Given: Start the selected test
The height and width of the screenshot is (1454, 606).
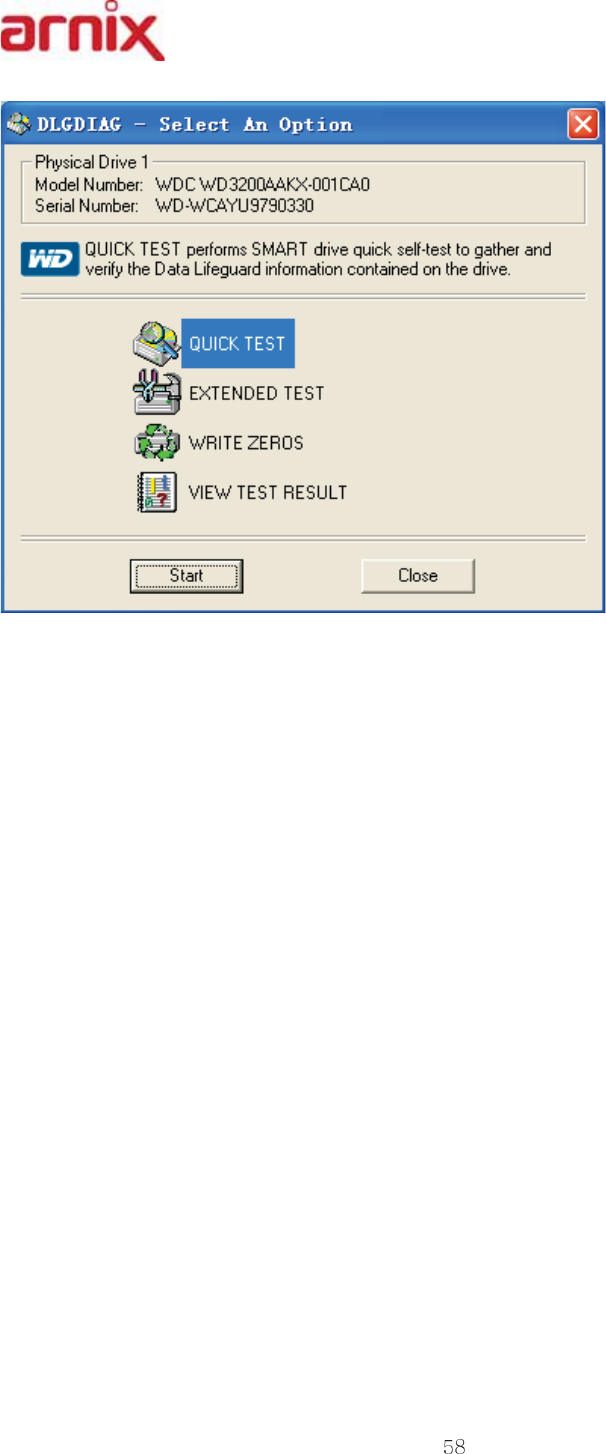Looking at the screenshot, I should coord(186,575).
